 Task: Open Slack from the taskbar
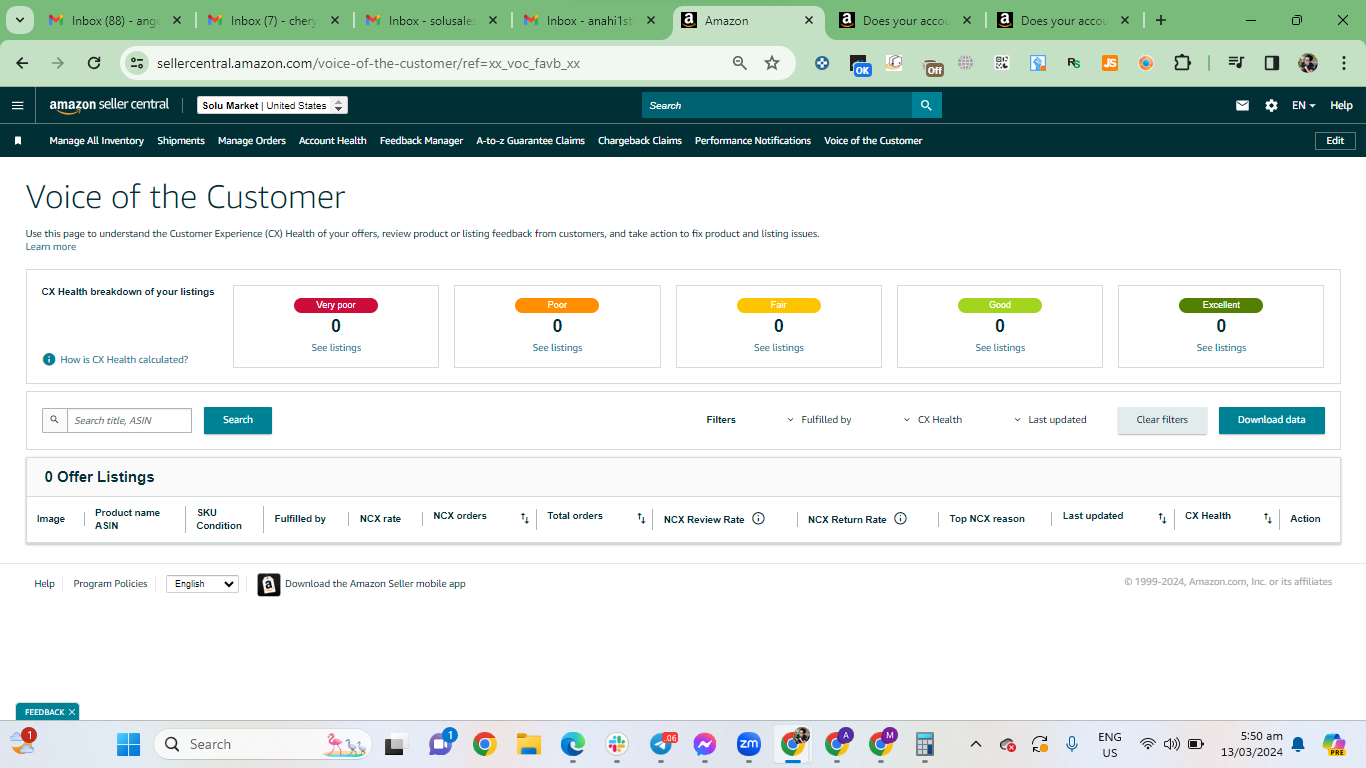(617, 744)
